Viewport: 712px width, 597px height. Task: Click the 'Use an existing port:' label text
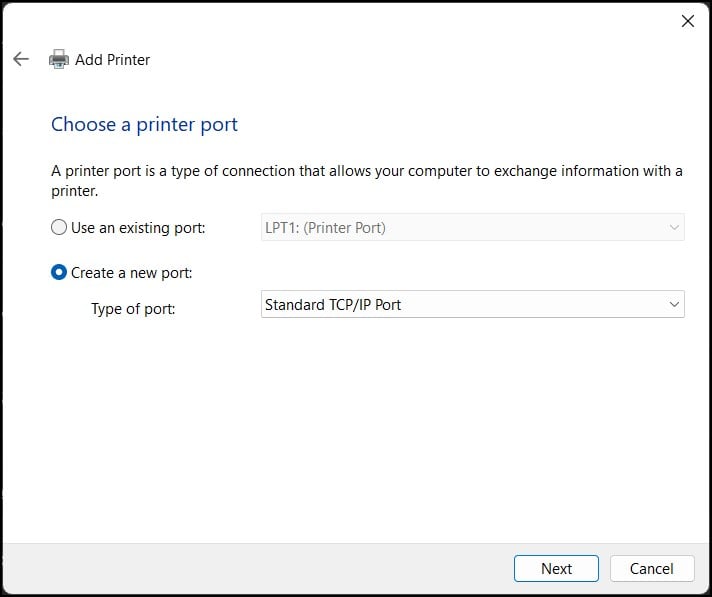[138, 227]
